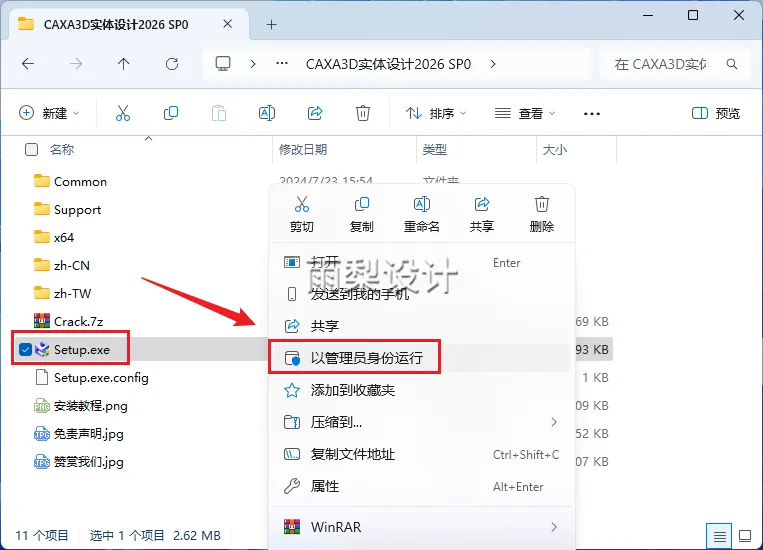The width and height of the screenshot is (763, 550).
Task: Click the CAXA3D实体设计2026 SP0 breadcrumb
Action: 388,64
